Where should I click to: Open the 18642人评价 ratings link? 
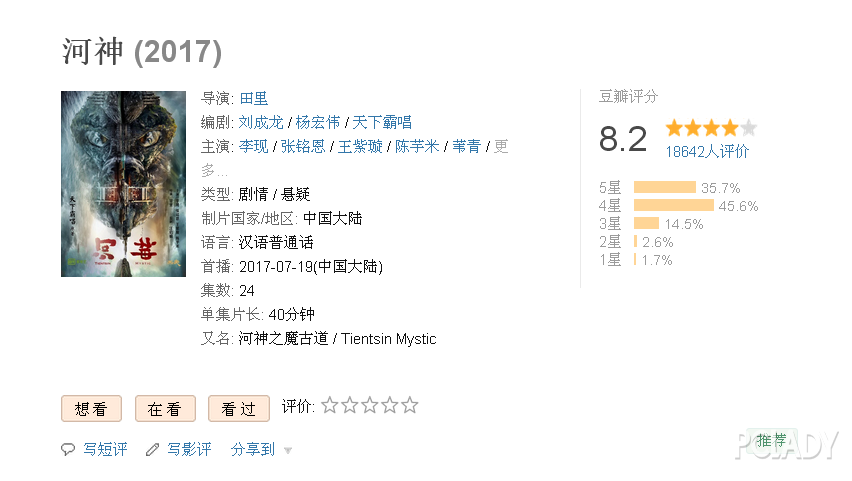(x=707, y=152)
